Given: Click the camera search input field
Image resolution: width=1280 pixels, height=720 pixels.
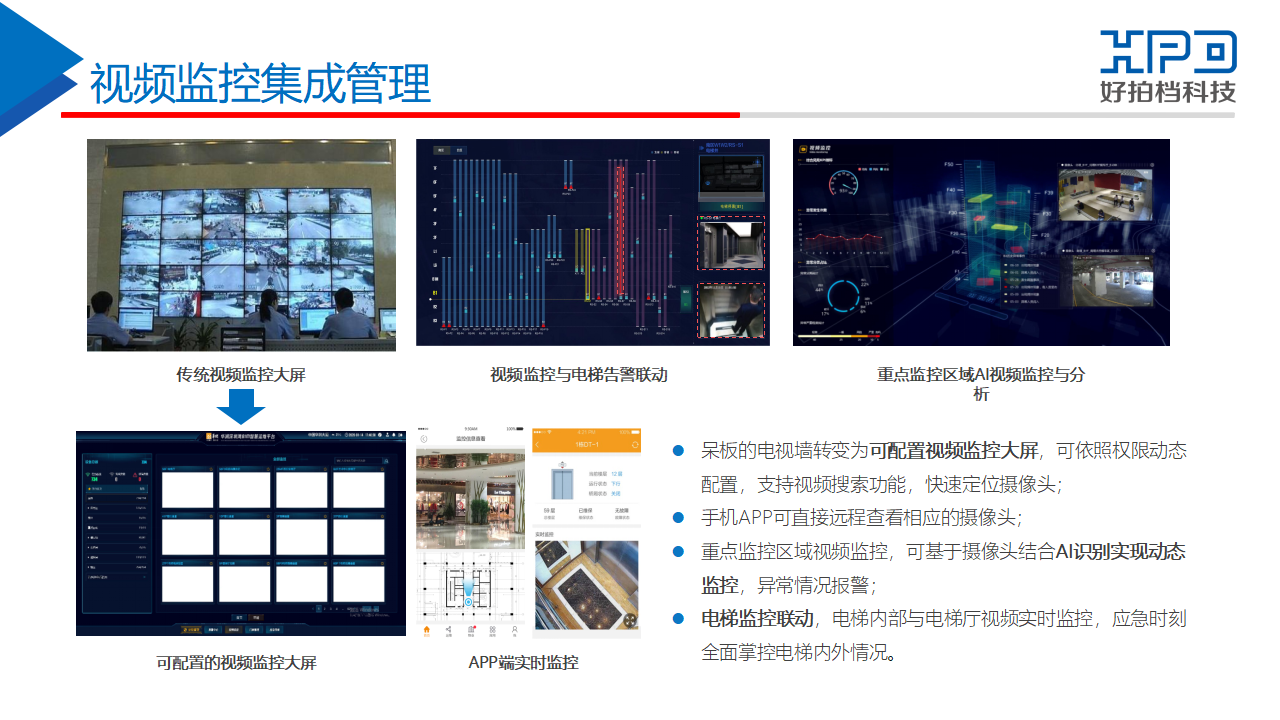Looking at the screenshot, I should click(x=358, y=462).
